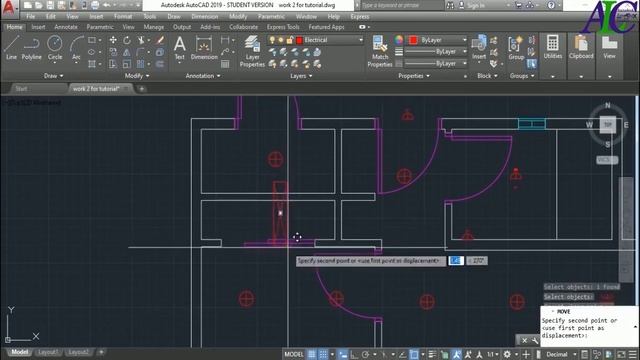This screenshot has height=360, width=640.
Task: Open the Layer Properties manager
Action: click(x=252, y=51)
